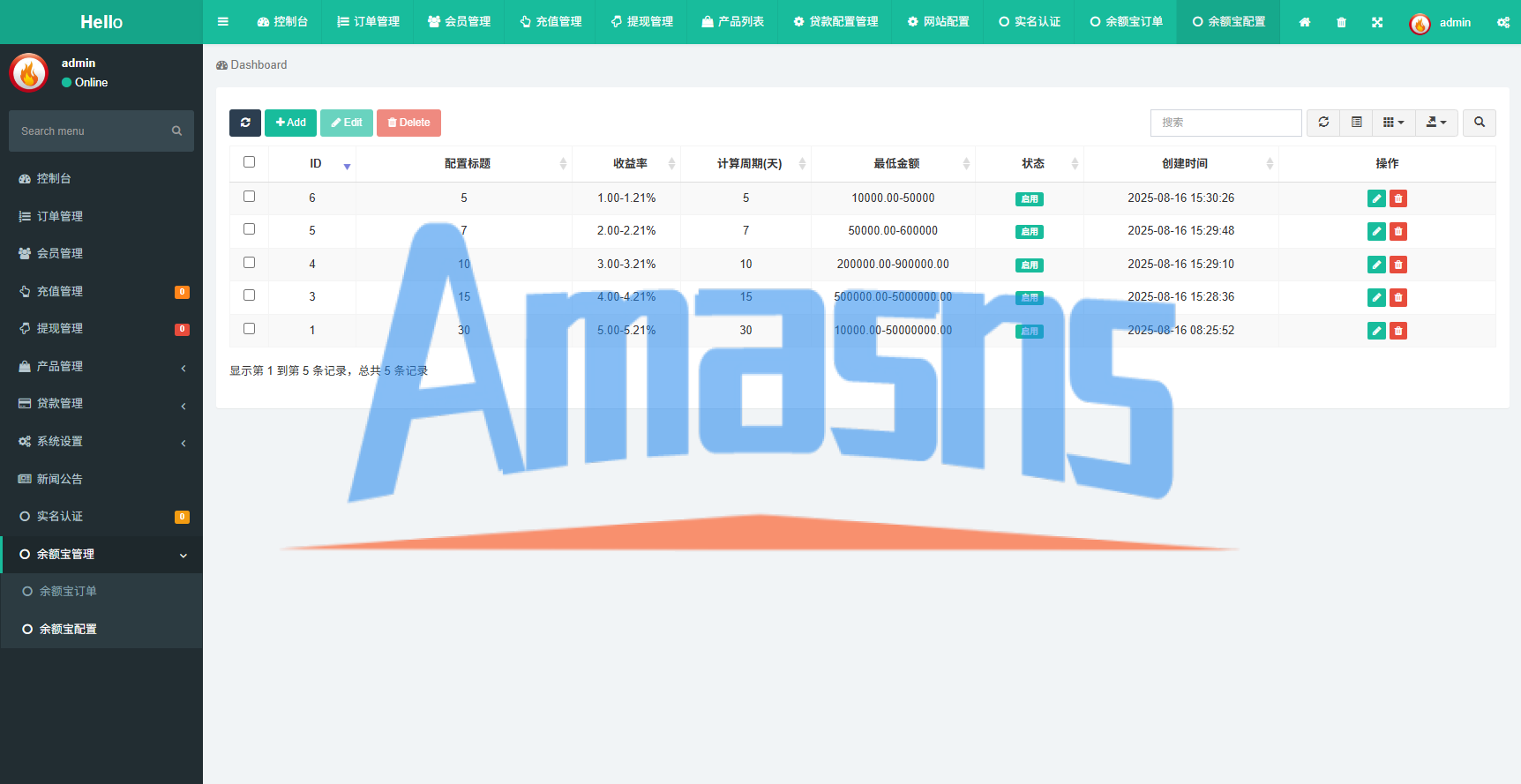Image resolution: width=1521 pixels, height=784 pixels.
Task: Toggle the sidebar hamburger menu icon
Action: 223,22
